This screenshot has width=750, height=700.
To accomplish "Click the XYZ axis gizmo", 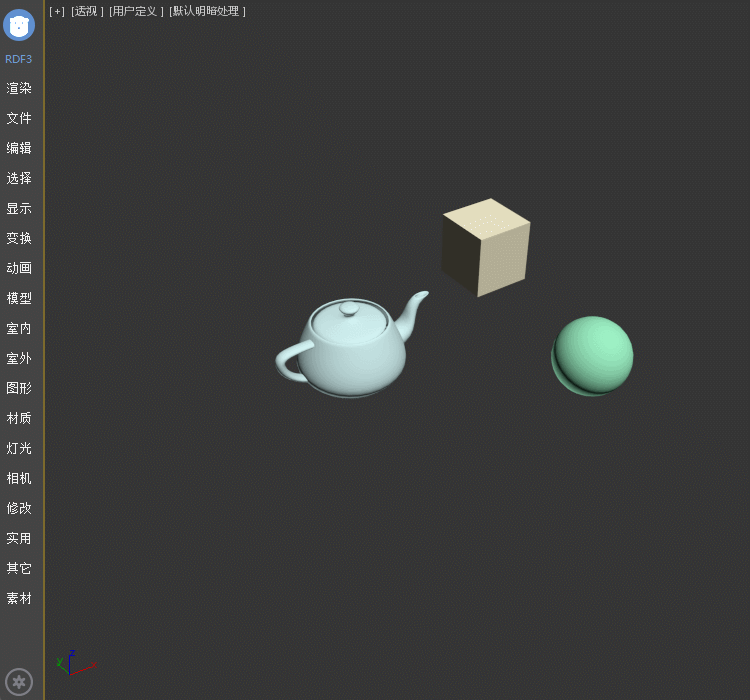I will point(70,661).
